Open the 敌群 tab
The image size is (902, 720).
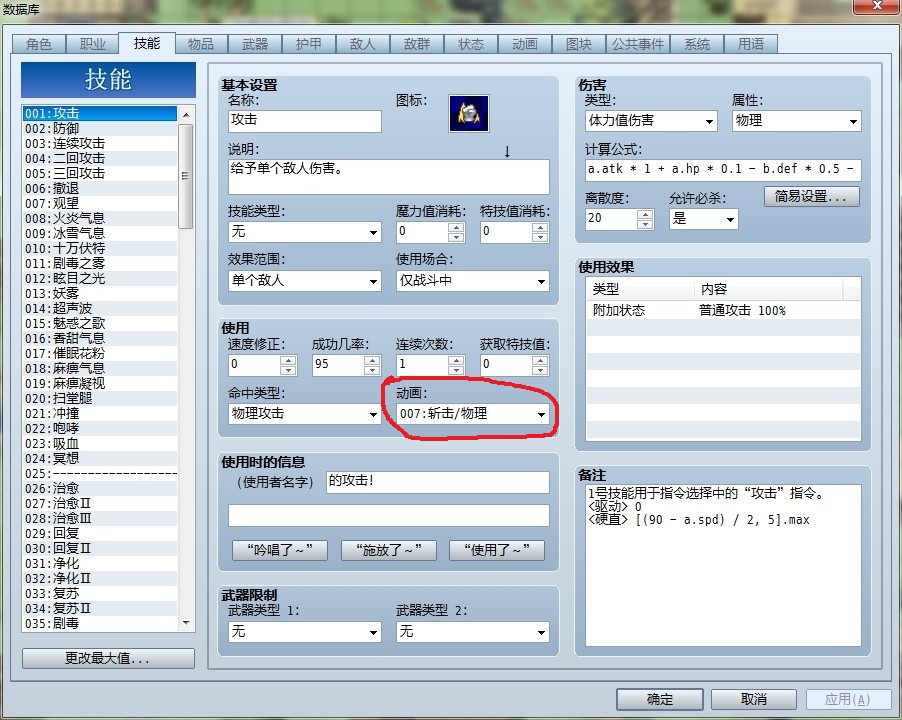(x=417, y=44)
